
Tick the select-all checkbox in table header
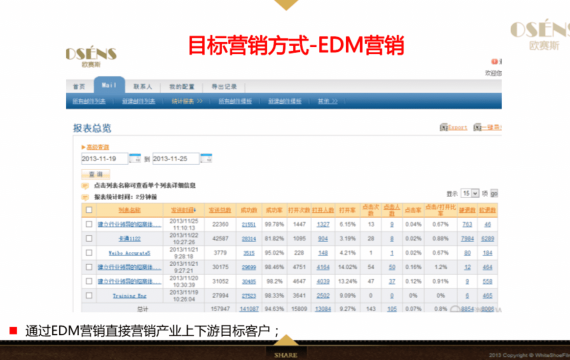point(89,210)
